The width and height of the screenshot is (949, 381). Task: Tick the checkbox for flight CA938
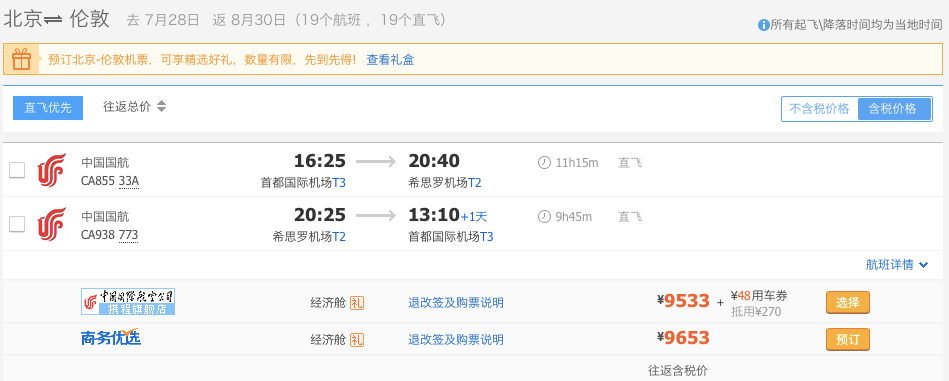point(17,224)
